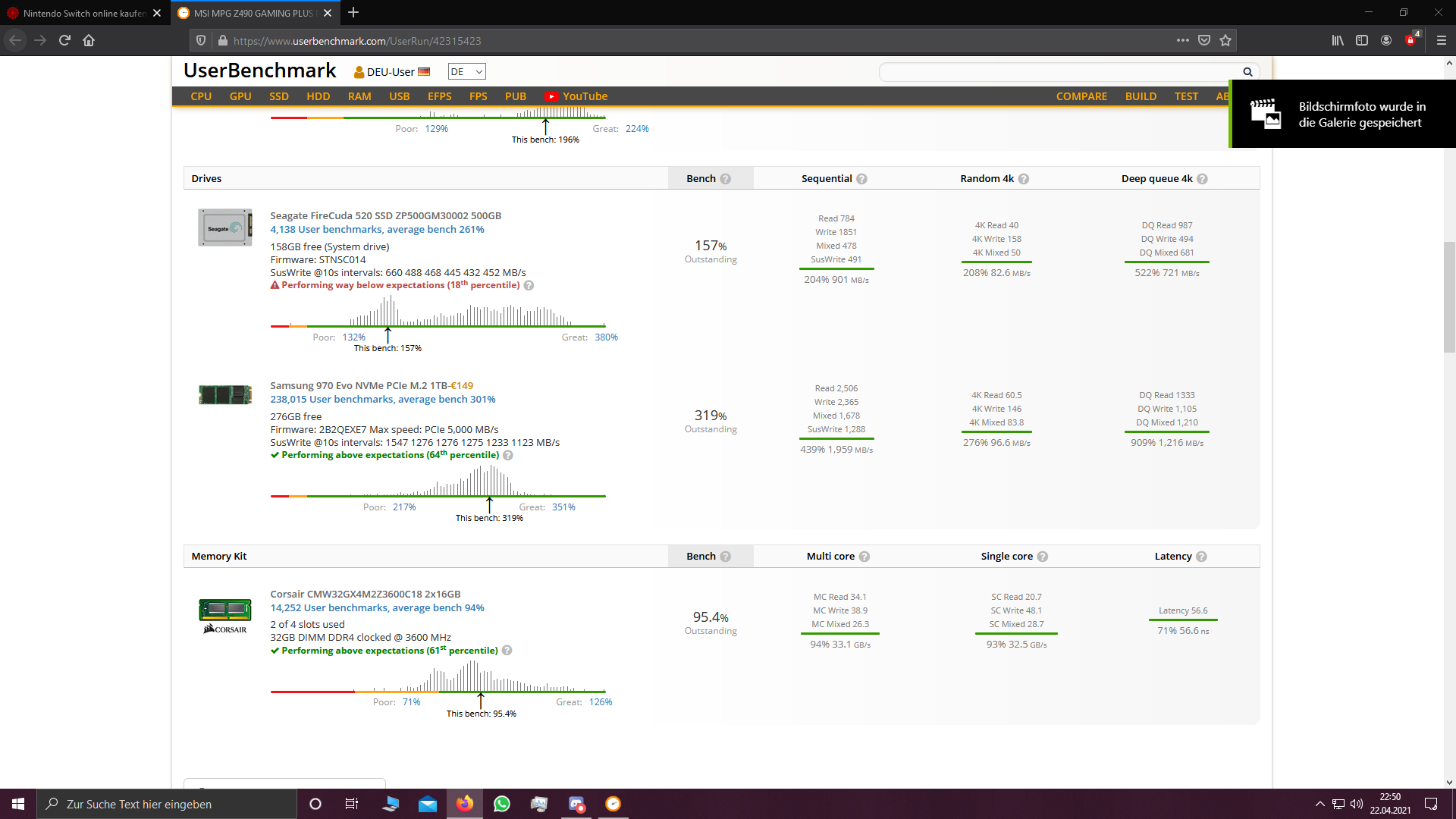This screenshot has height=819, width=1456.
Task: Bookmark this page with star icon
Action: pos(1225,41)
